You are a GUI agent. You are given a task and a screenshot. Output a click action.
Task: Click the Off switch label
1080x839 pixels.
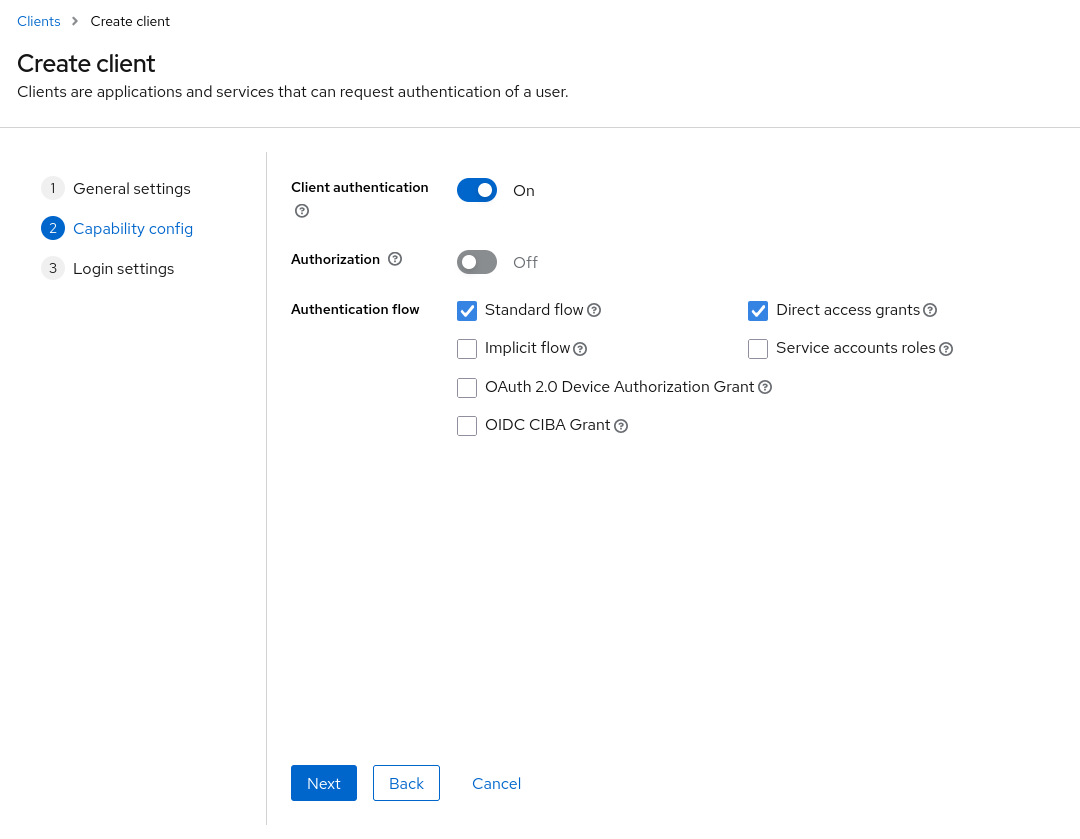coord(526,262)
